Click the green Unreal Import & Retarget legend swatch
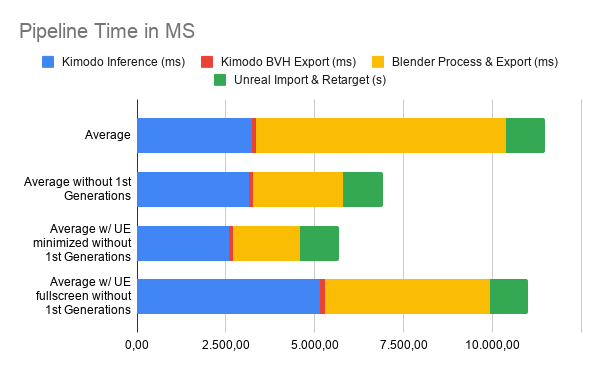 click(220, 80)
